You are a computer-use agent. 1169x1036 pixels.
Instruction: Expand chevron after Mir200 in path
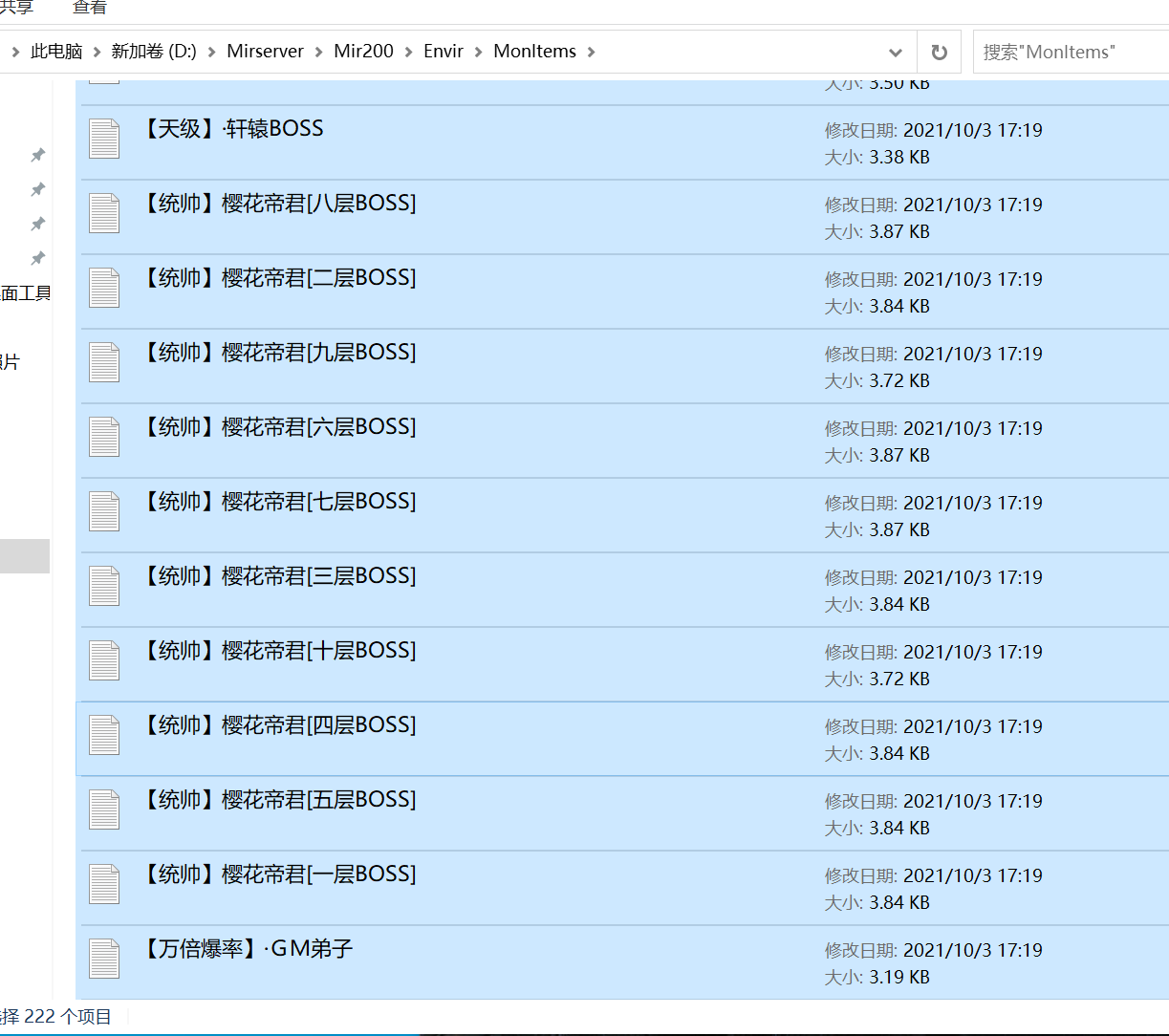coord(409,52)
